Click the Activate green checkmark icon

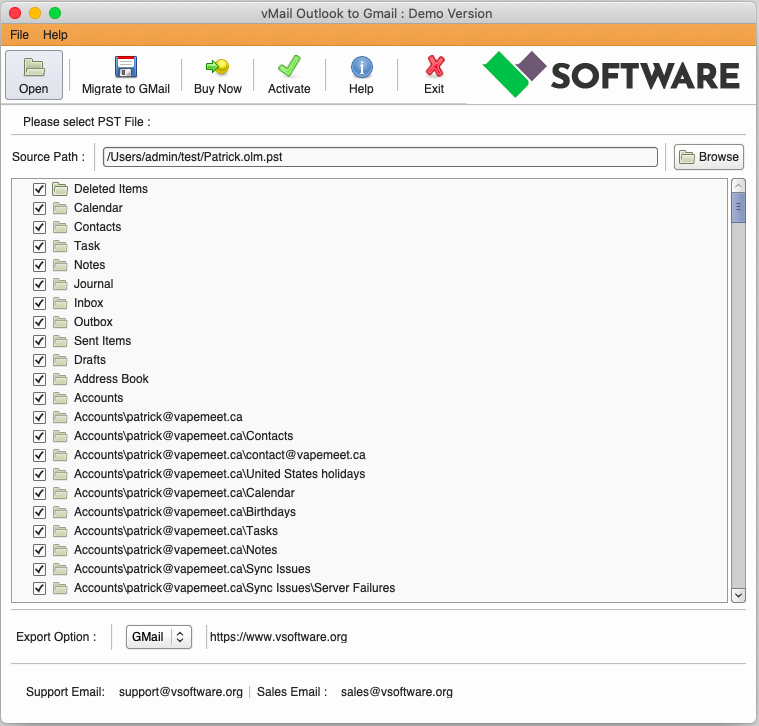pos(289,66)
